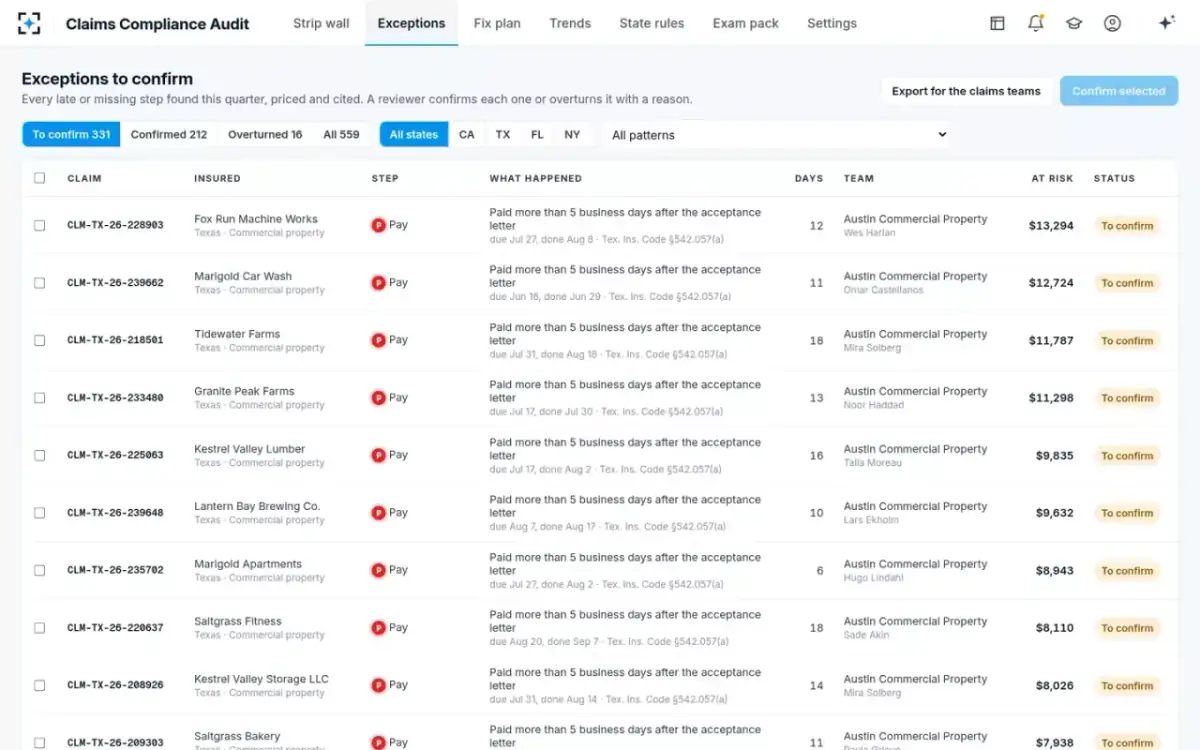The width and height of the screenshot is (1200, 750).
Task: Click the Claim column header
Action: click(x=84, y=178)
